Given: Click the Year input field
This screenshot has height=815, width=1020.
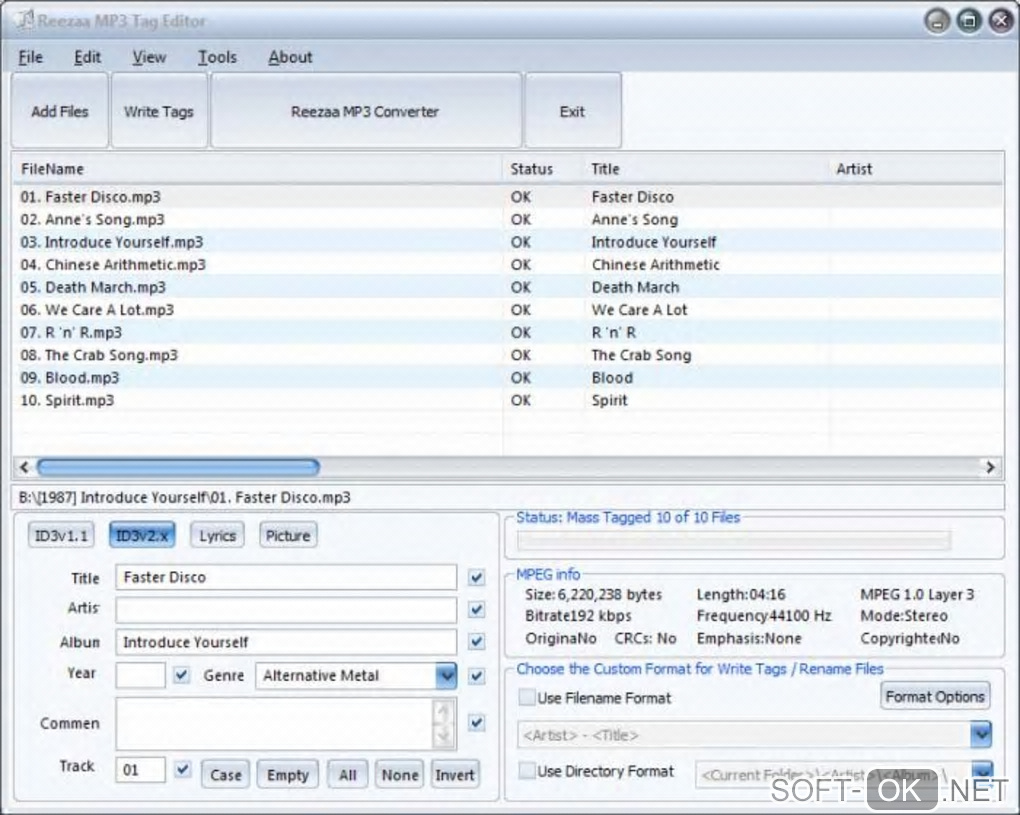Looking at the screenshot, I should tap(141, 675).
